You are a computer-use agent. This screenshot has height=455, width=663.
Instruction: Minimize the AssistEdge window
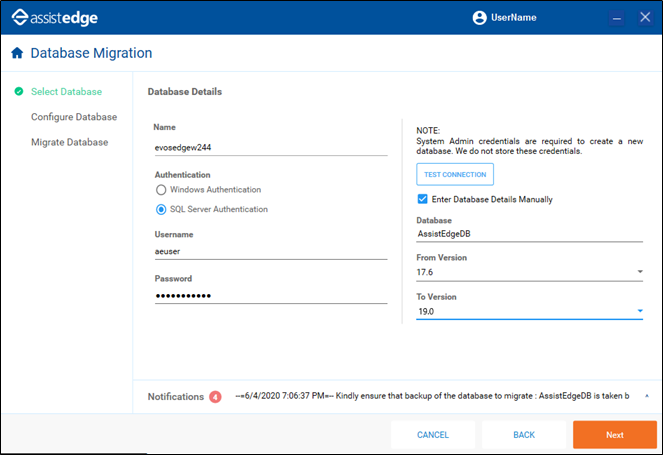(617, 18)
